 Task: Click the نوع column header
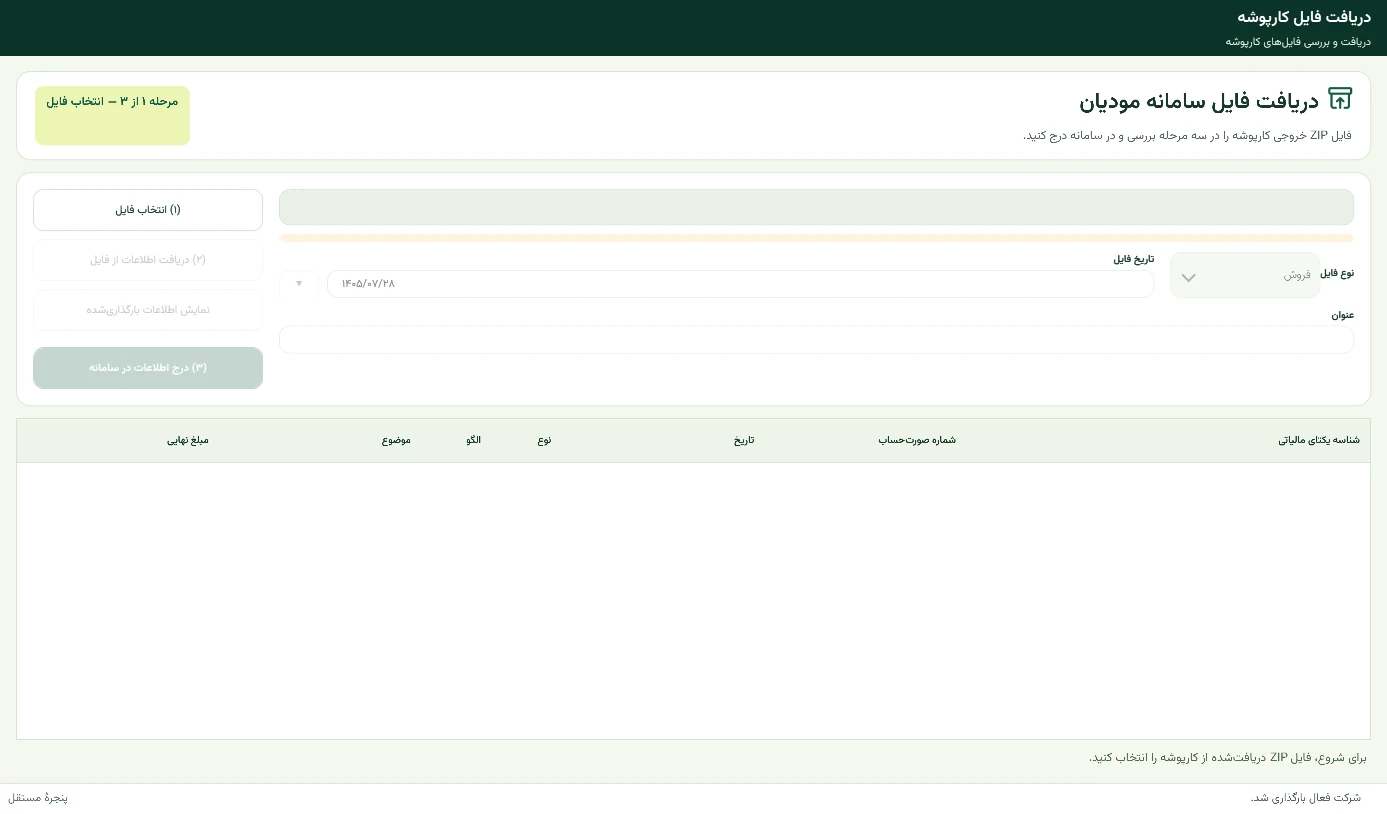click(x=544, y=440)
